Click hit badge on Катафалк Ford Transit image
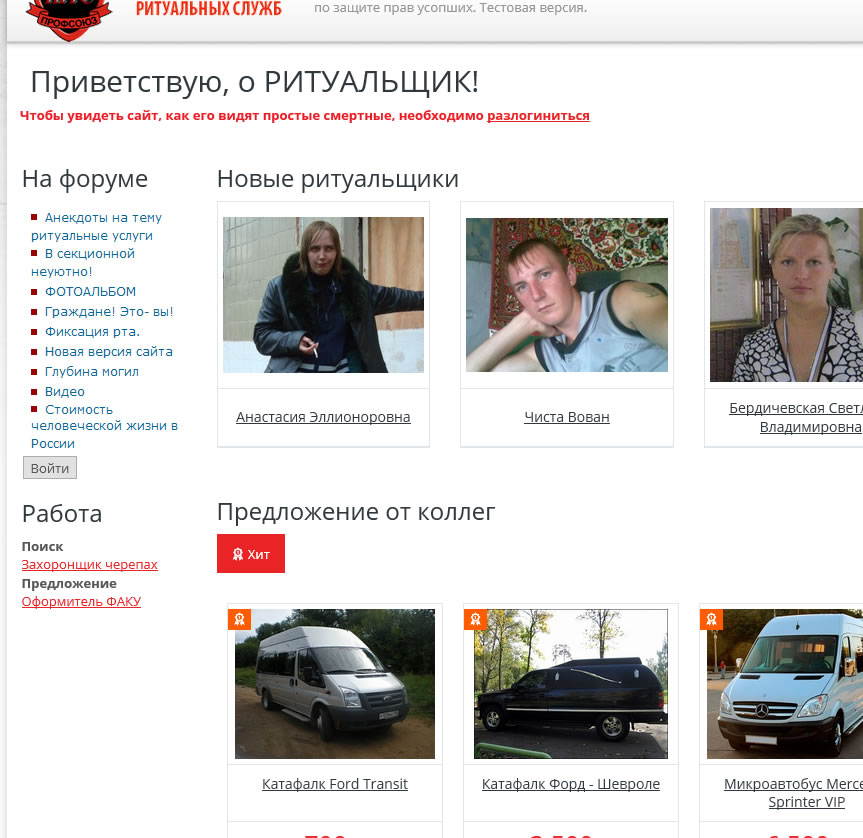The image size is (863, 838). click(x=238, y=619)
